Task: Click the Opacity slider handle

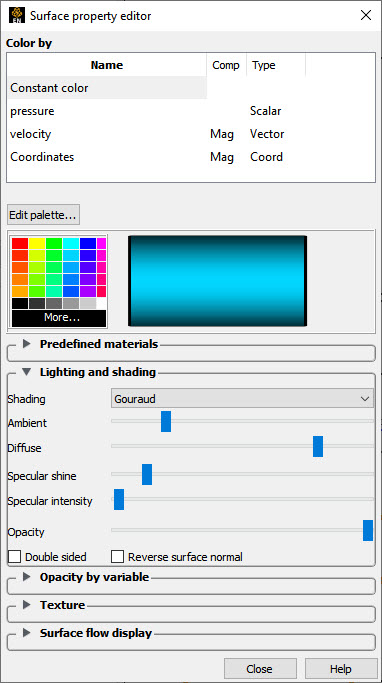Action: pyautogui.click(x=368, y=530)
